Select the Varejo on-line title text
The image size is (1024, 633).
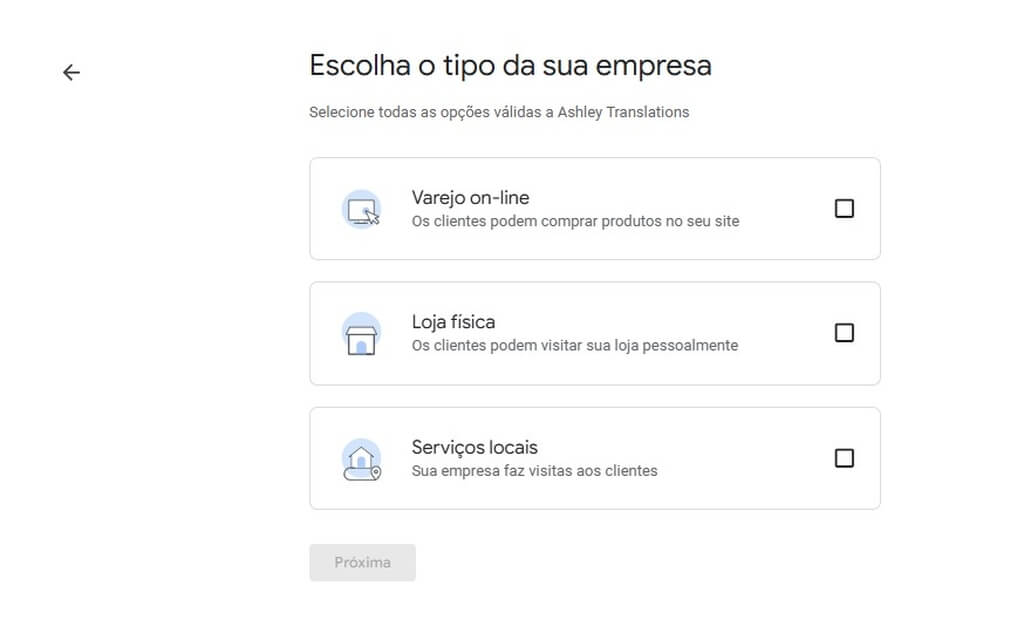[x=470, y=197]
